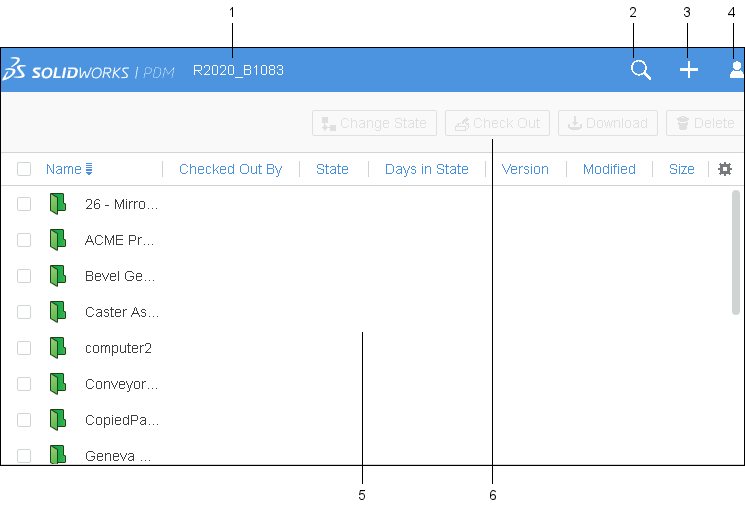This screenshot has height=507, width=745.
Task: Open the Geneva folder entry
Action: coord(117,456)
